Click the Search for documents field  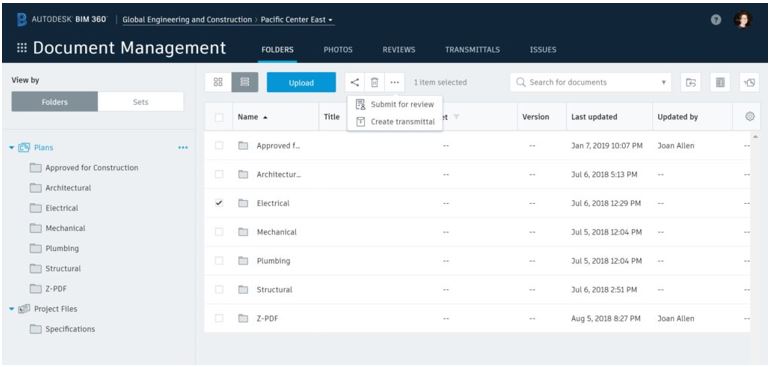(590, 82)
